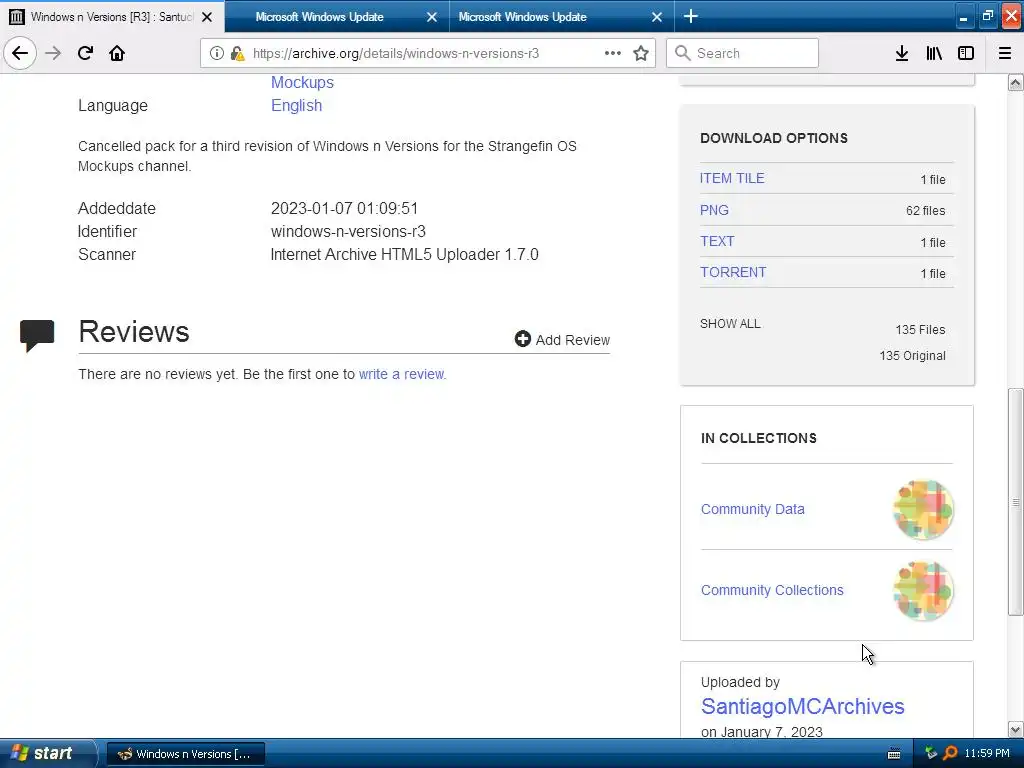Viewport: 1024px width, 768px height.
Task: Click the orange magnifier tray icon
Action: coord(950,753)
